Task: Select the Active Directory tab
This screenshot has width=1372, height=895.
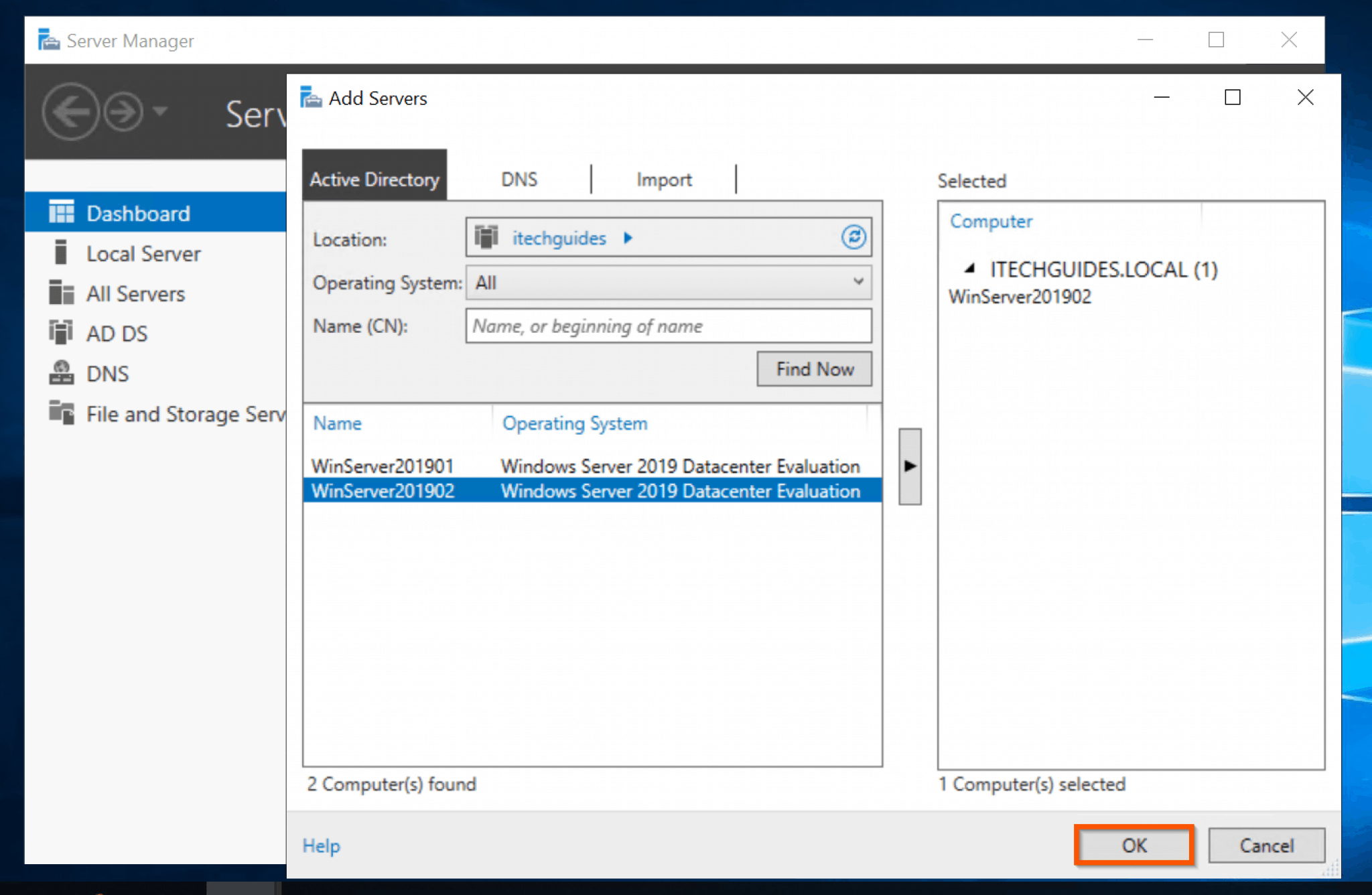Action: (x=374, y=176)
